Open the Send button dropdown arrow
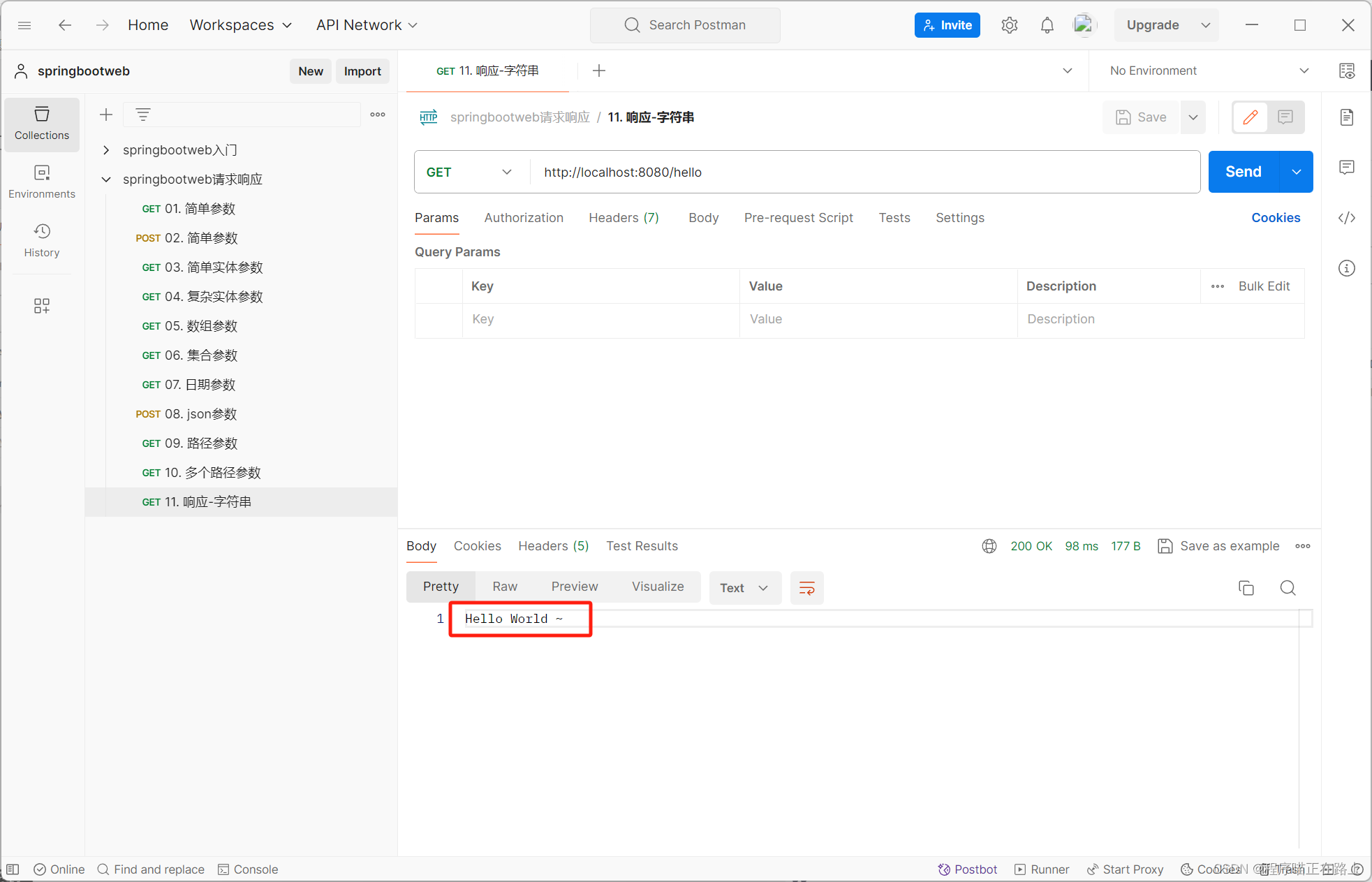The height and width of the screenshot is (882, 1372). point(1297,172)
